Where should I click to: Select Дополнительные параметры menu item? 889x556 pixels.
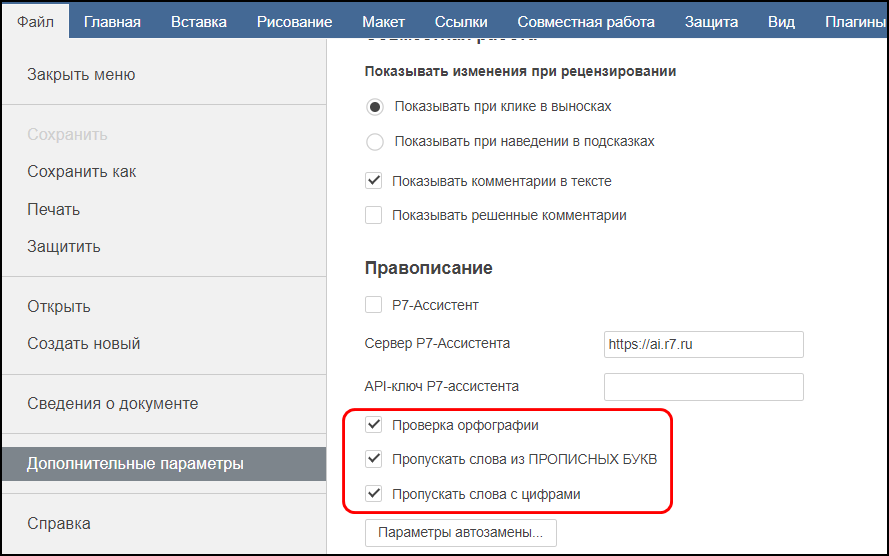[164, 464]
